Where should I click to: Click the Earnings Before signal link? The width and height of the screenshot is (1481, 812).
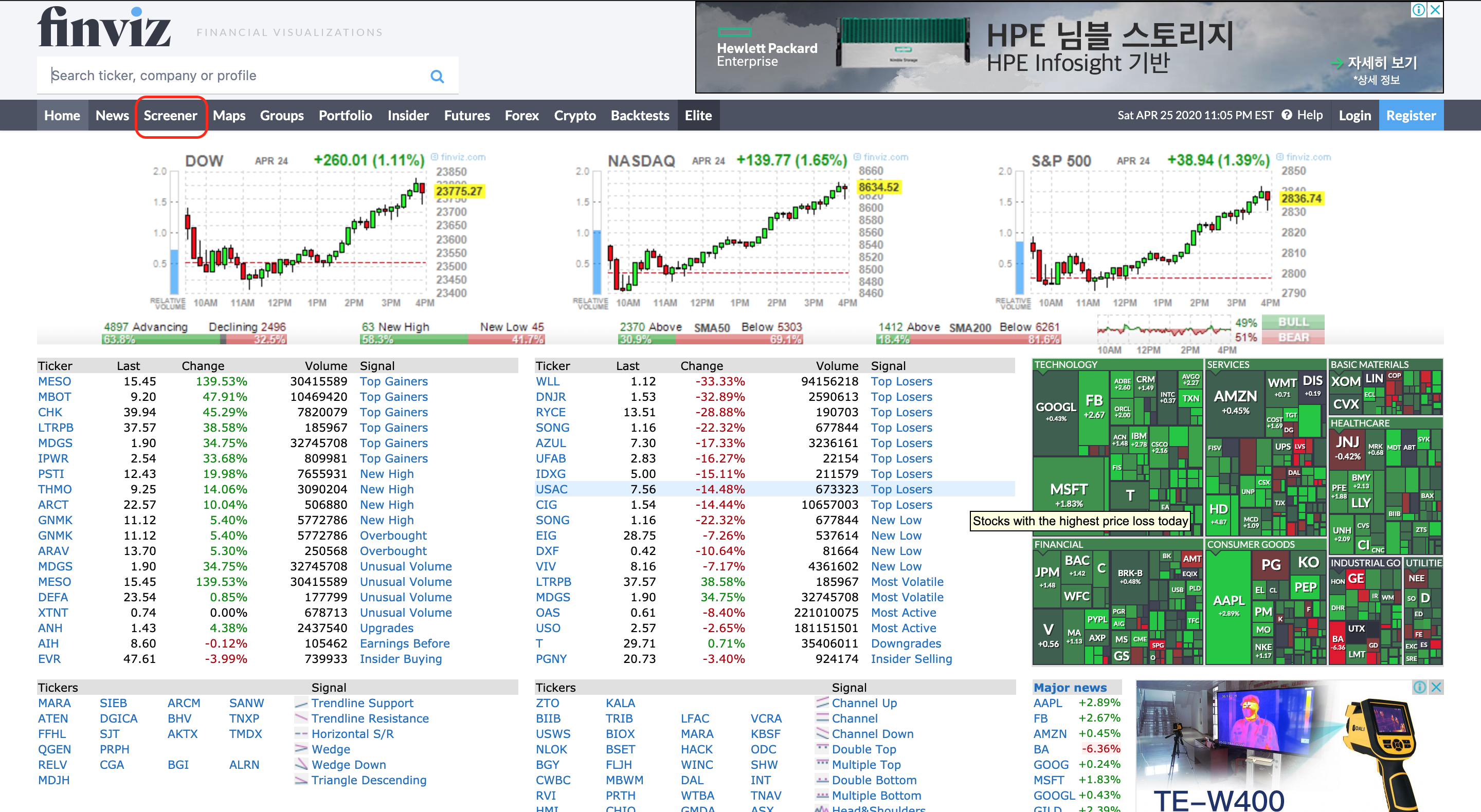(405, 643)
